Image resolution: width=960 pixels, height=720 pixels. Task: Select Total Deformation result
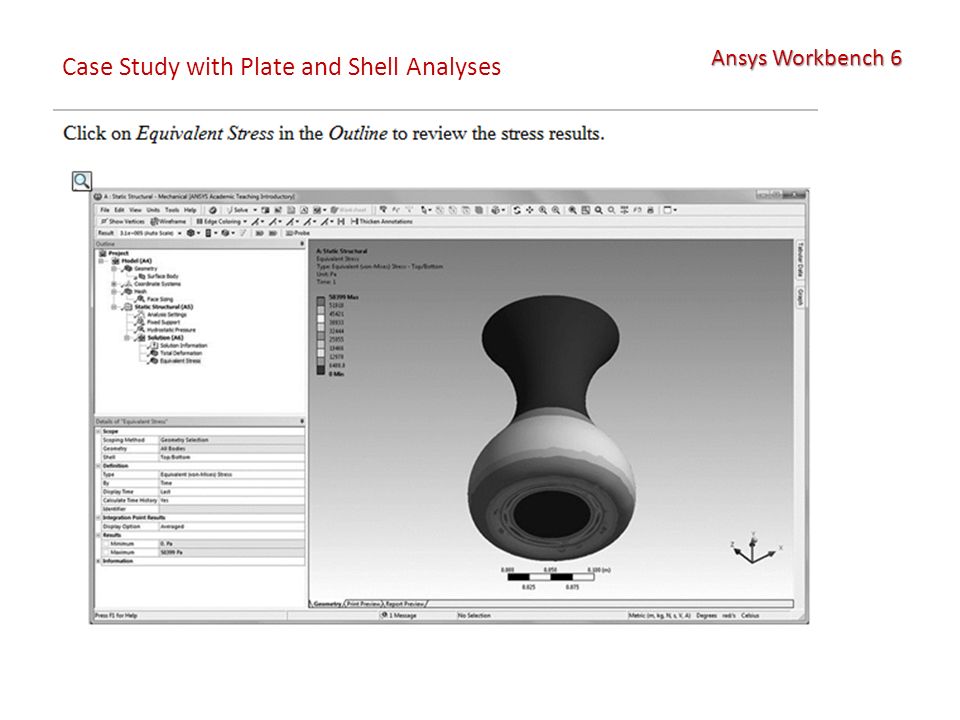point(181,353)
